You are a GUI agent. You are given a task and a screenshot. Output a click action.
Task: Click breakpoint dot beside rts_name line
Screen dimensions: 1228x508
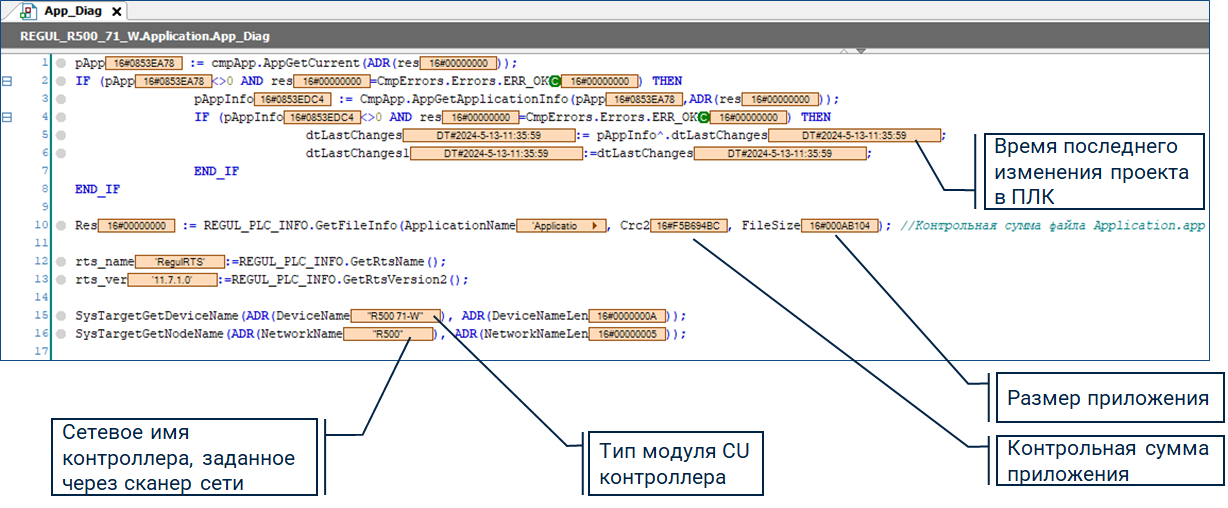[x=61, y=261]
